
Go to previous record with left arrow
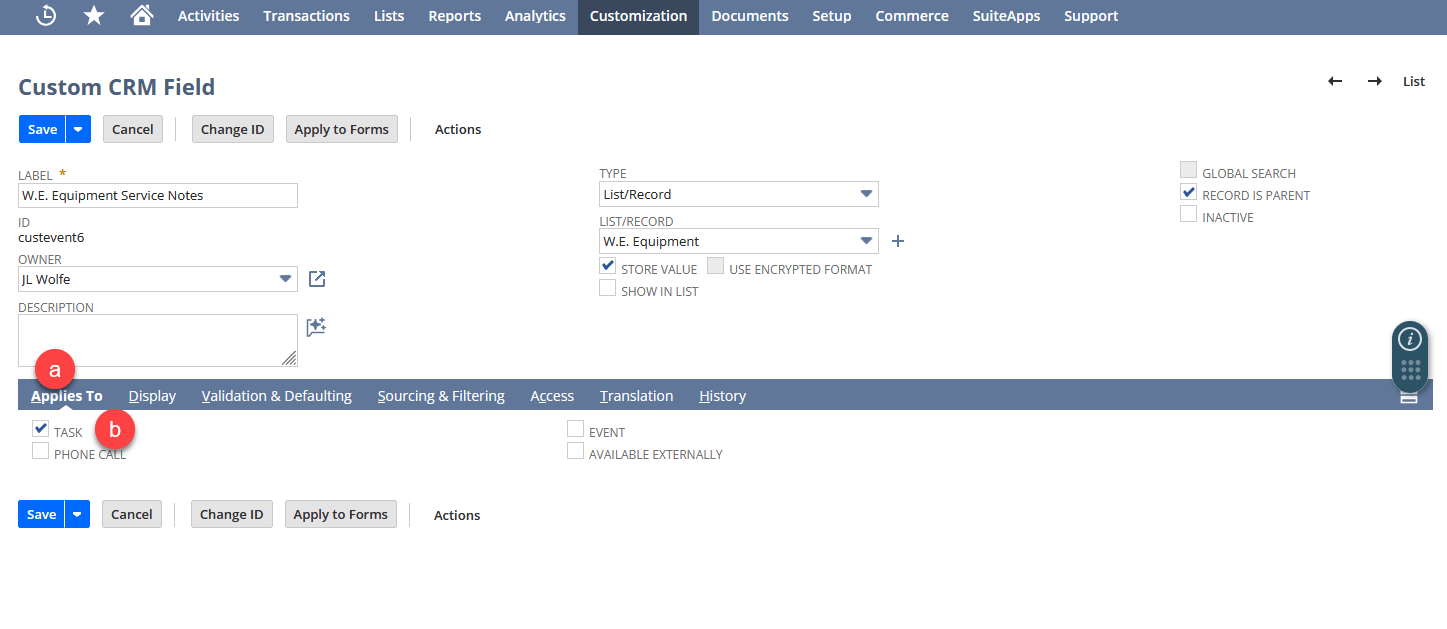point(1335,81)
